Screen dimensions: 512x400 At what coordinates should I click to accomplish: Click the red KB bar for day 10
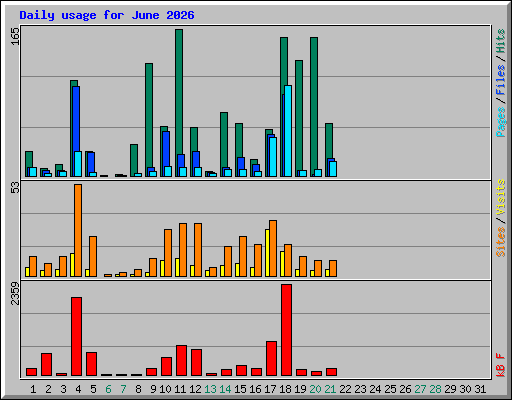click(x=166, y=367)
